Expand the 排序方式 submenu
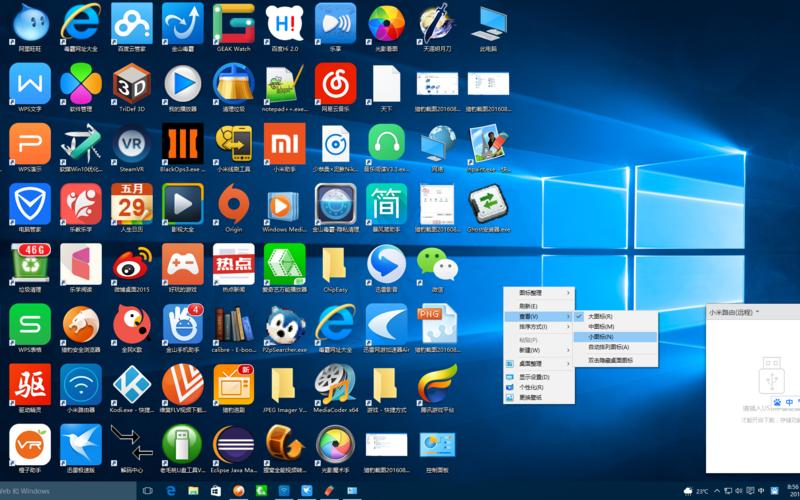 [x=539, y=327]
